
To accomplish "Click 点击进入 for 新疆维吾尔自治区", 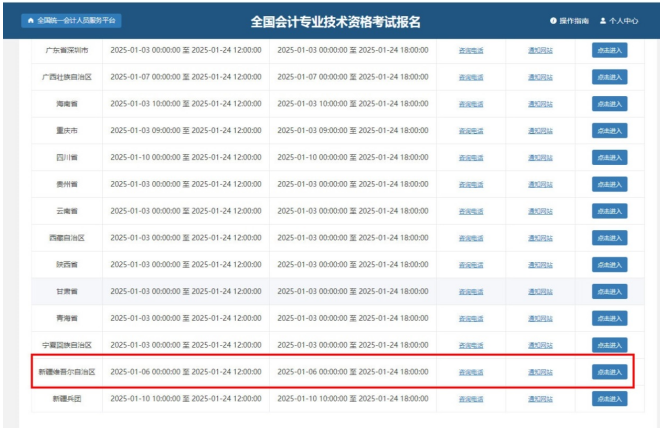I will point(609,371).
